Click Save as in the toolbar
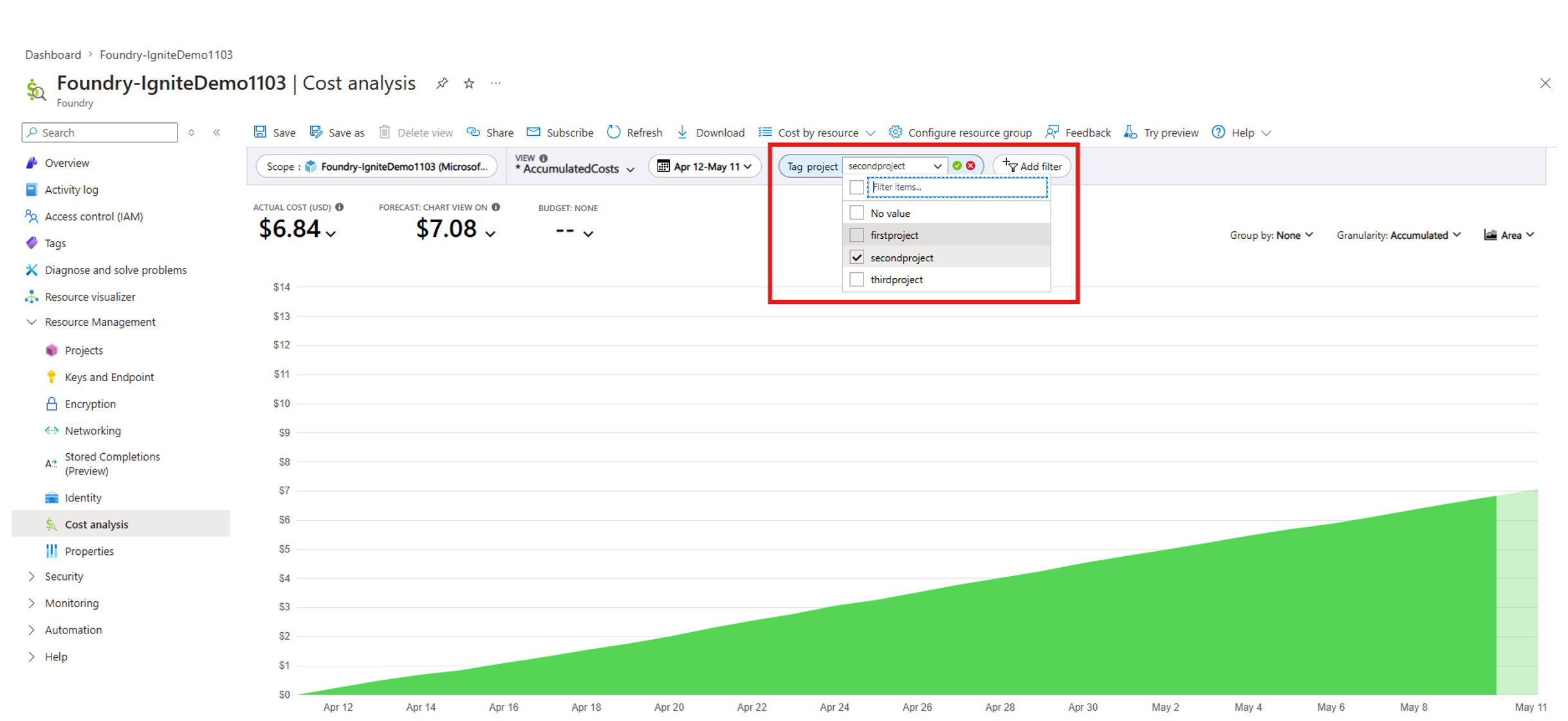This screenshot has width=1568, height=721. pos(337,133)
